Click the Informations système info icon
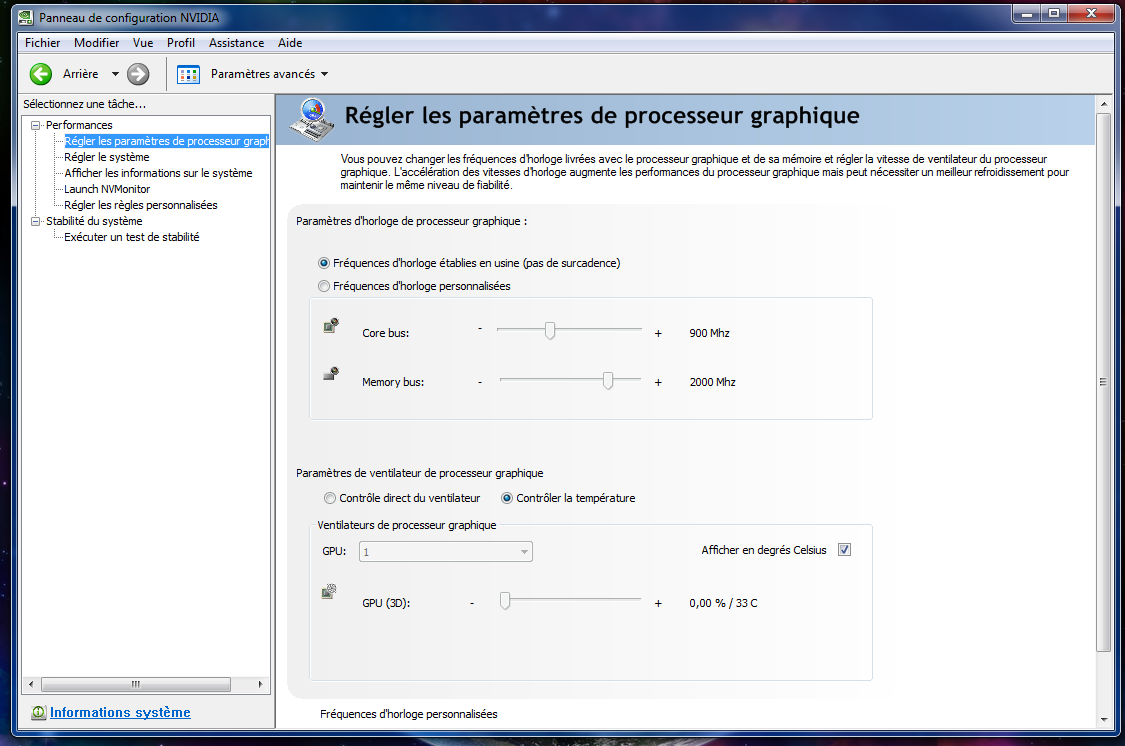 pyautogui.click(x=38, y=713)
